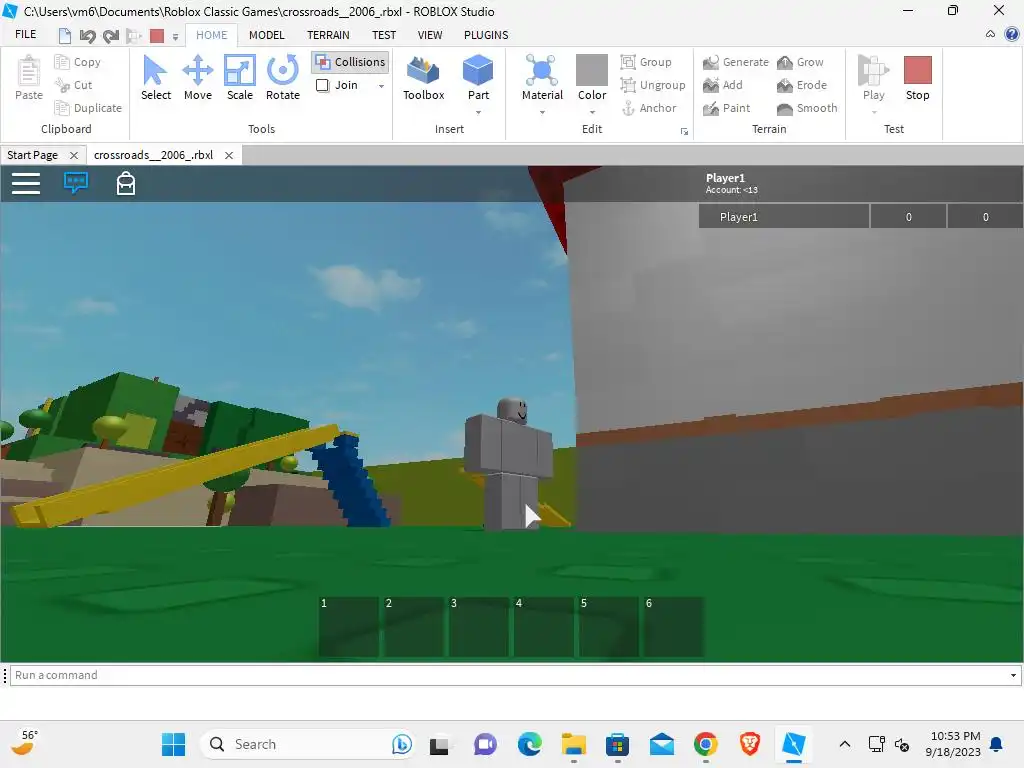Open File Explorer from taskbar
The height and width of the screenshot is (768, 1024).
point(573,744)
